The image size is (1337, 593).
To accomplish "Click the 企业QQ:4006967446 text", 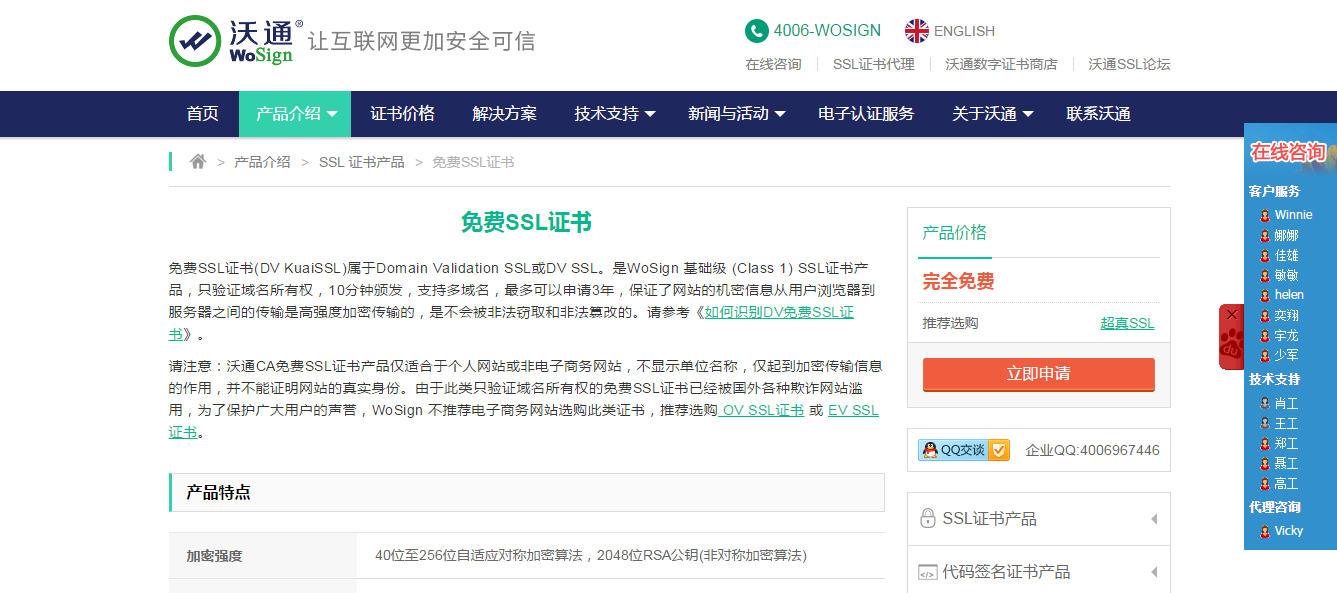I will point(1092,450).
